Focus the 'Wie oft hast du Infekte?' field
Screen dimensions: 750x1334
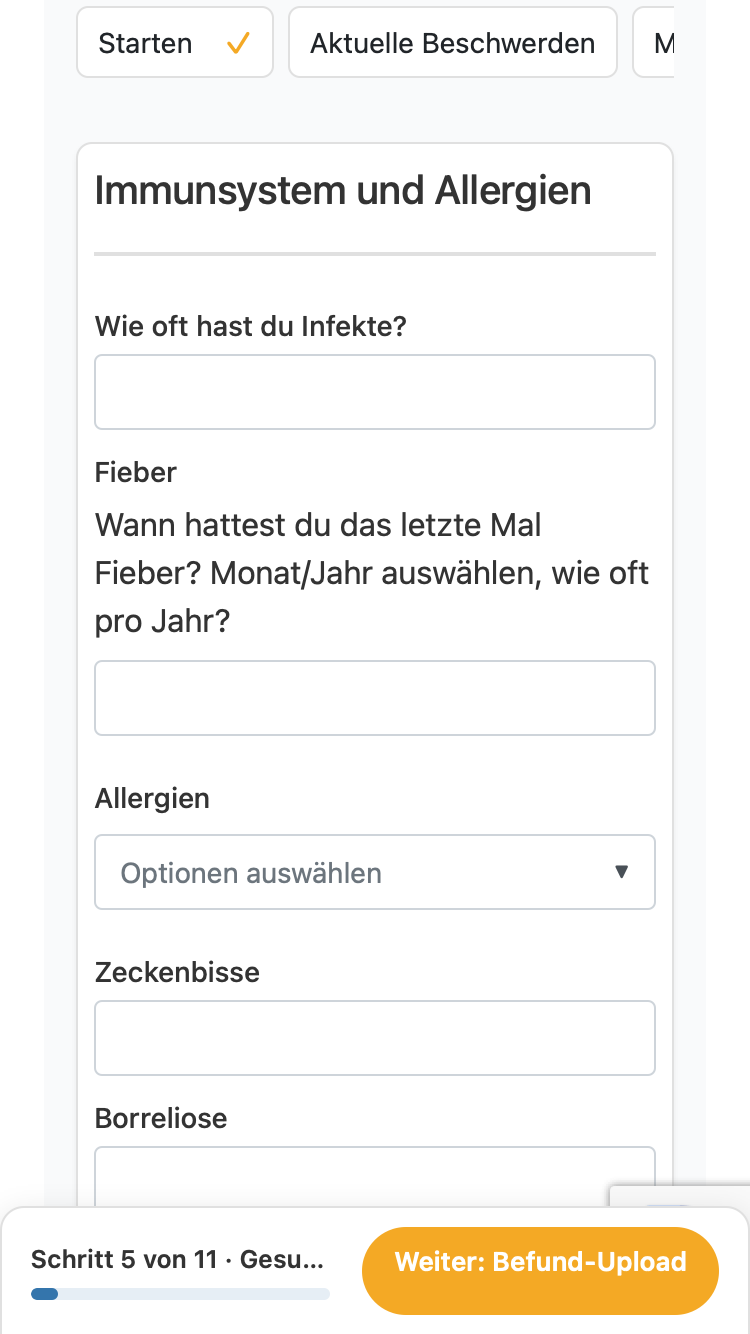pyautogui.click(x=375, y=392)
